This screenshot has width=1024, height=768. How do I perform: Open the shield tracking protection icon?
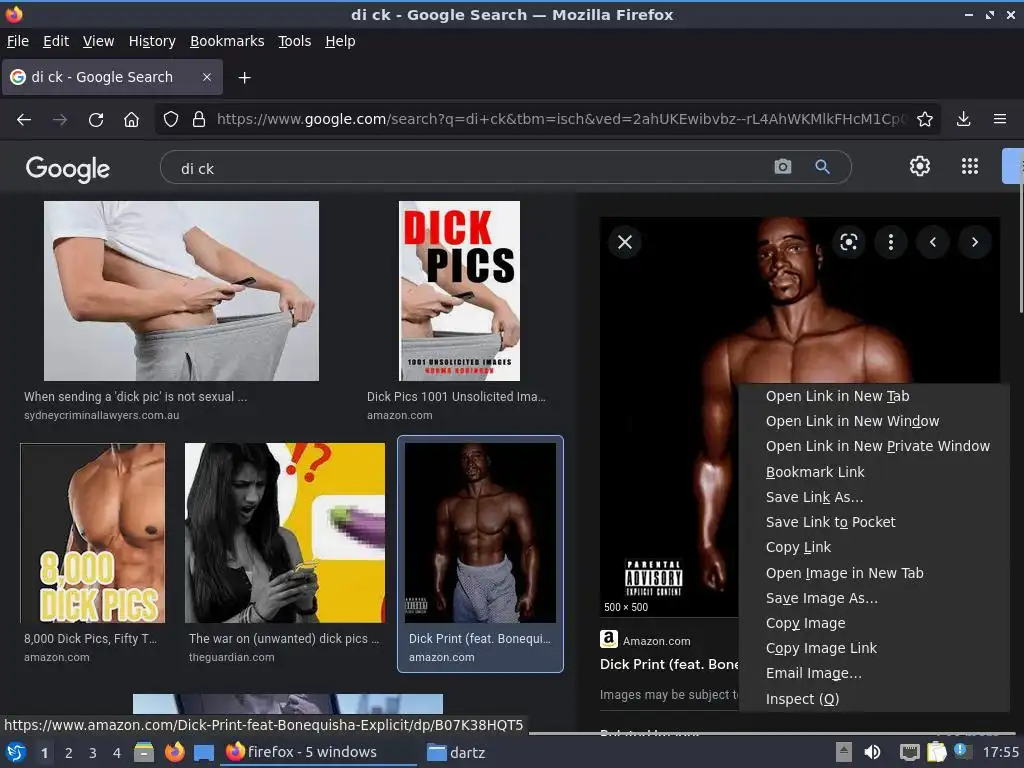170,120
